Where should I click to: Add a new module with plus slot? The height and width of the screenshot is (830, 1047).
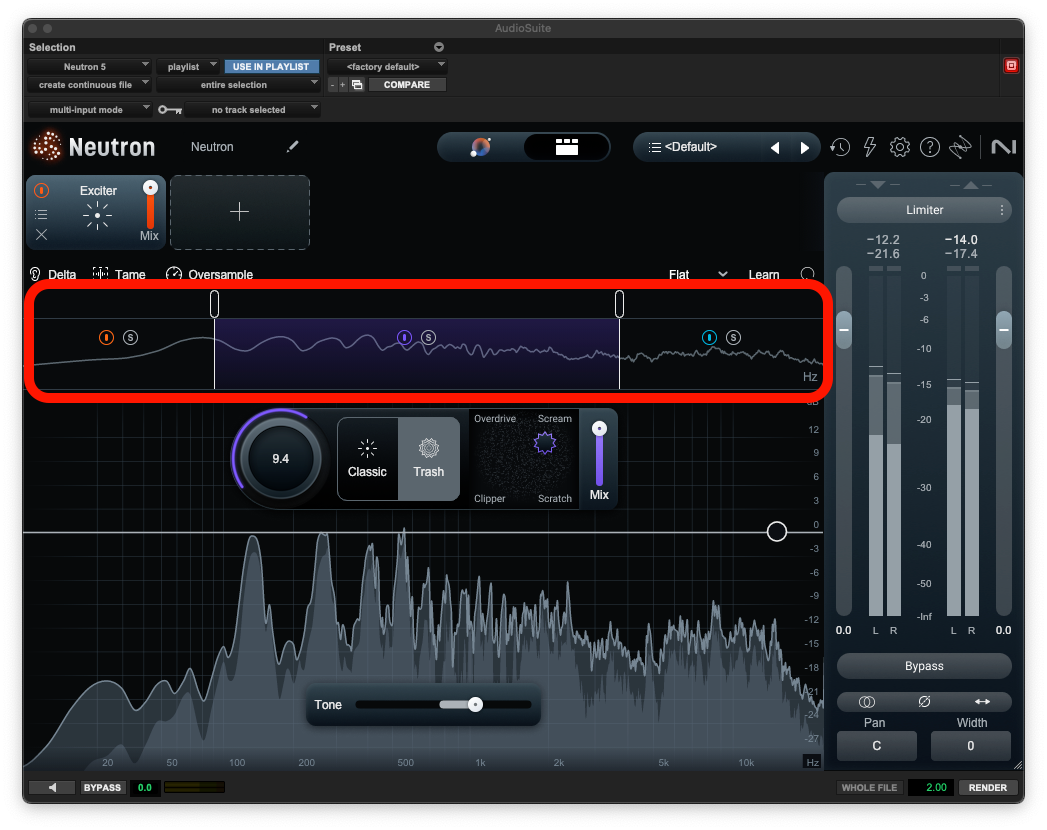(x=239, y=212)
